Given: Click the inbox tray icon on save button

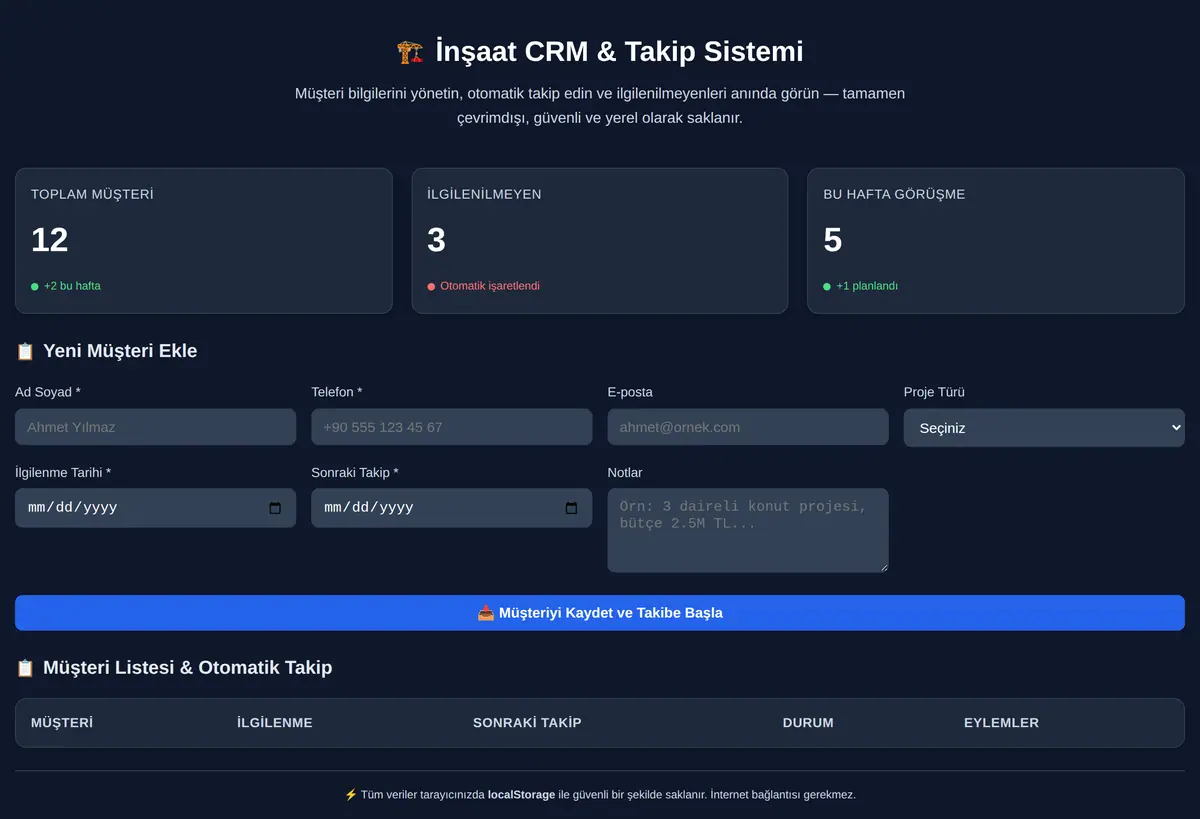Looking at the screenshot, I should coord(486,613).
